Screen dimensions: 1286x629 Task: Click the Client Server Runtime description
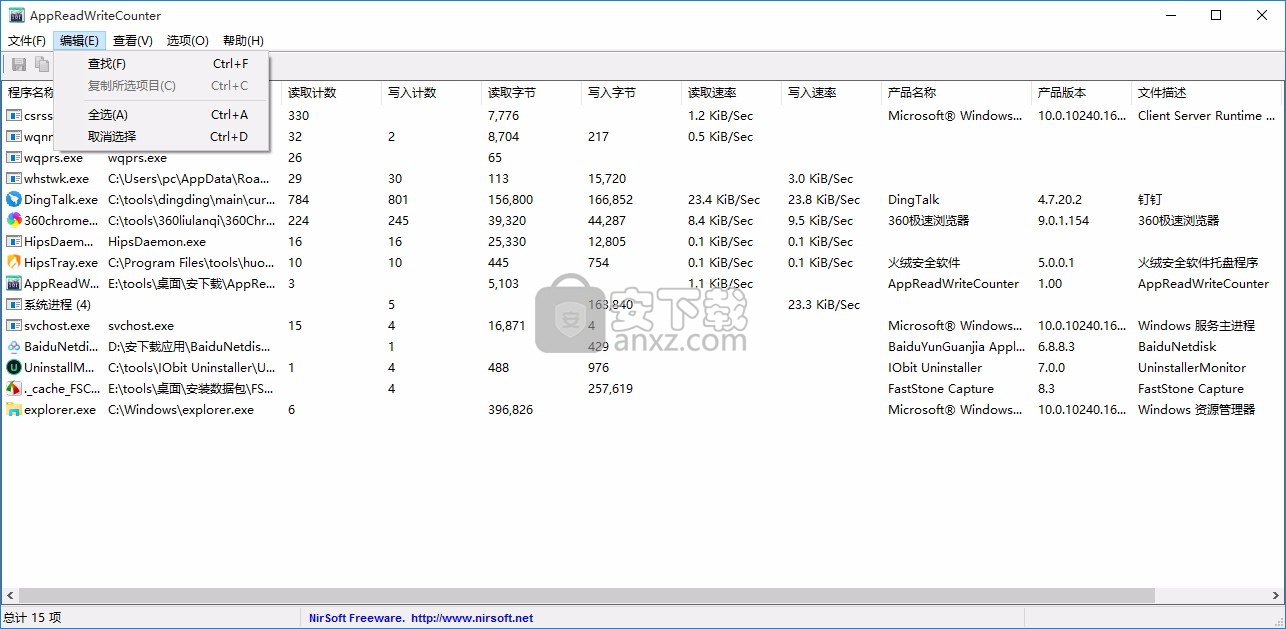click(1205, 116)
